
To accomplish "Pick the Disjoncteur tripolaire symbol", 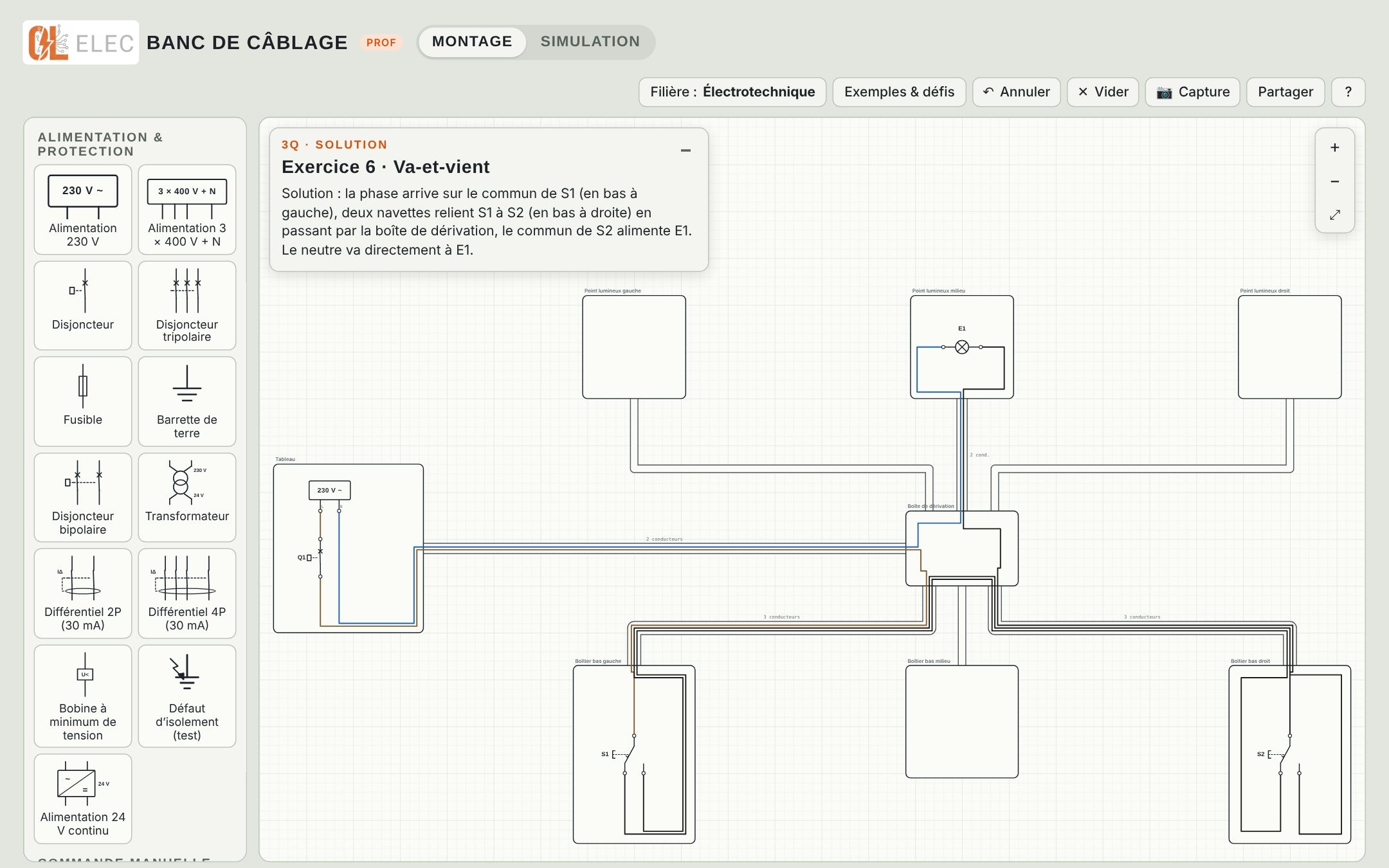I will click(187, 305).
